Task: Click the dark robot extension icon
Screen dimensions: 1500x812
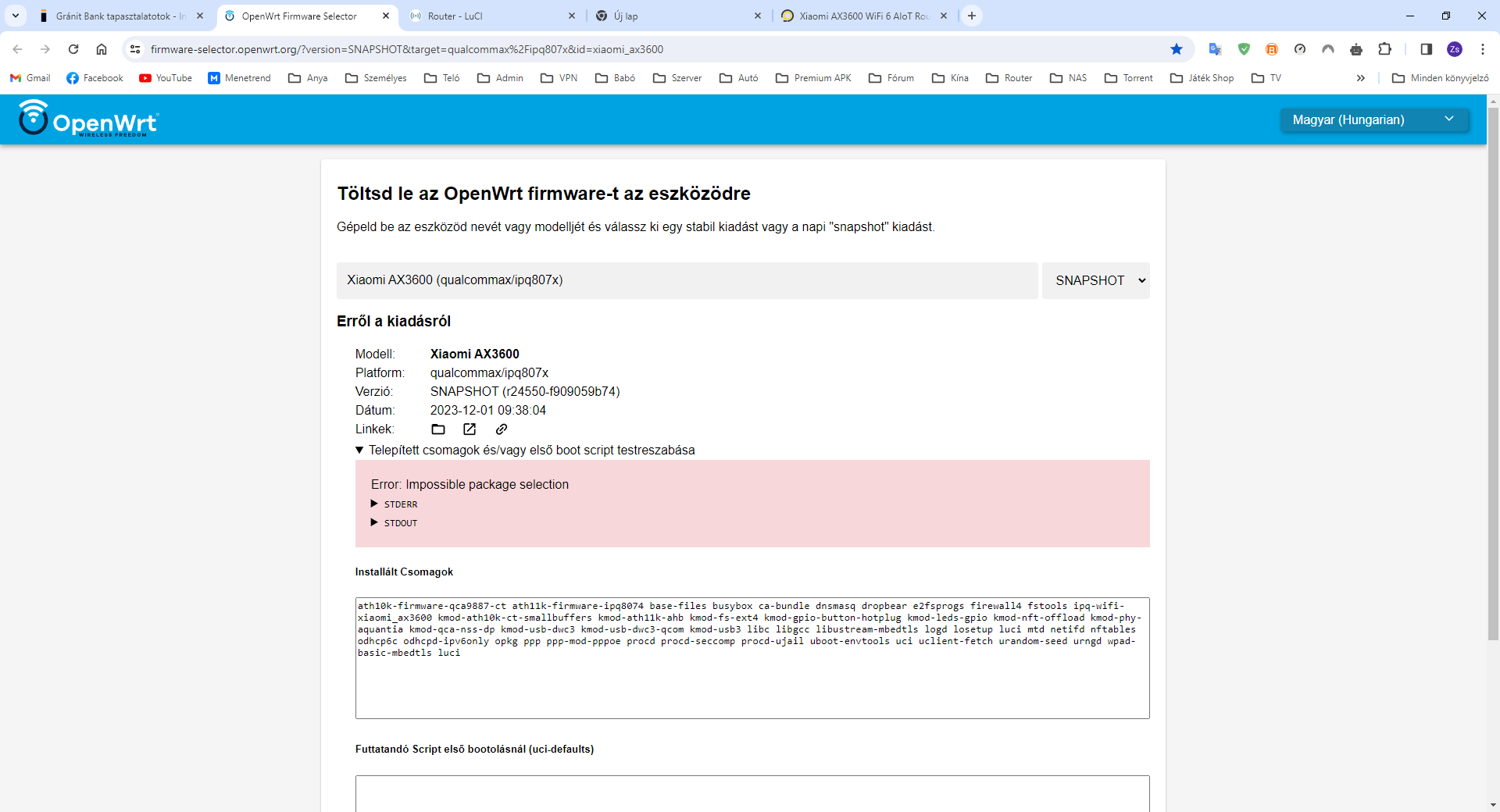Action: click(1356, 49)
